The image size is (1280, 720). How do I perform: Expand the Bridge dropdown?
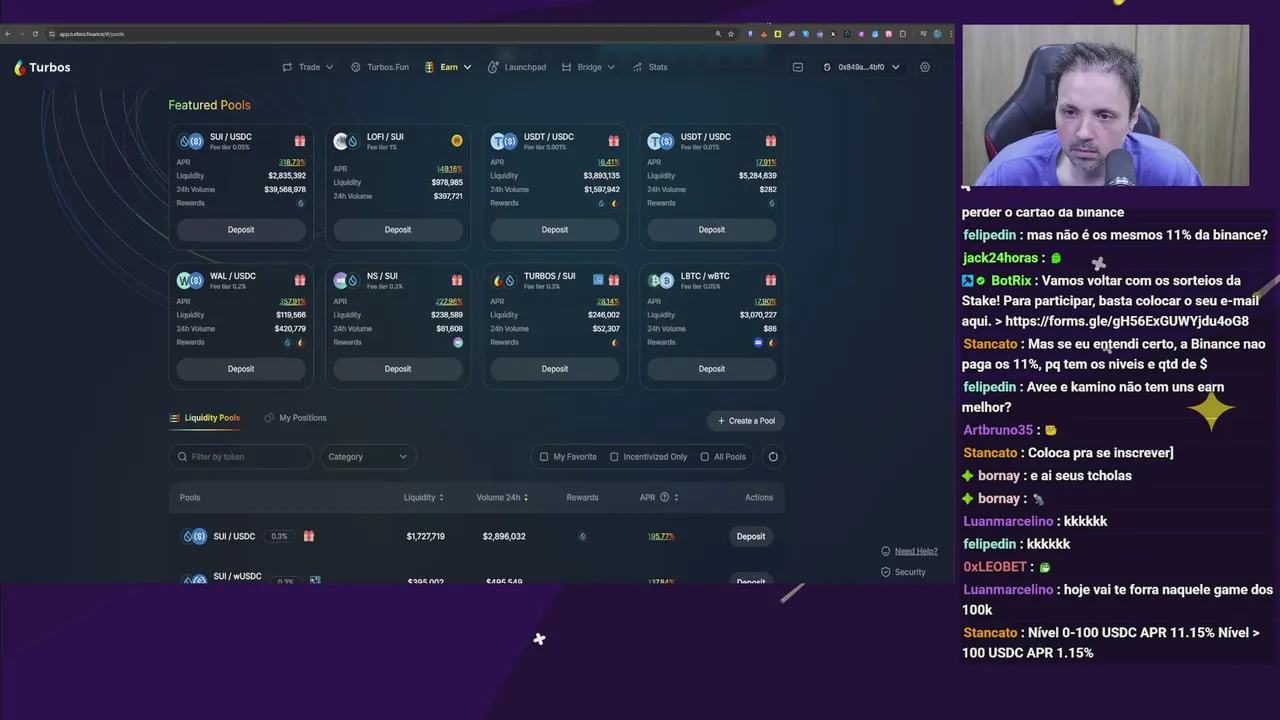tap(588, 67)
